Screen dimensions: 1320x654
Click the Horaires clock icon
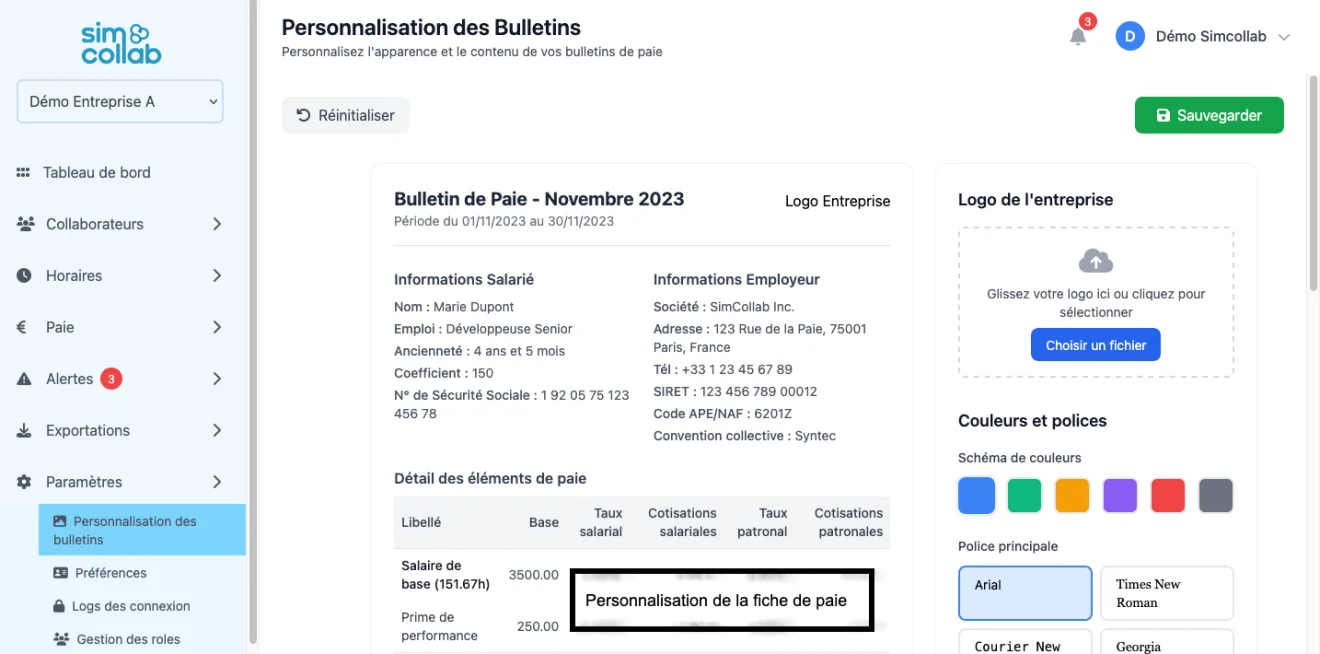click(x=24, y=276)
